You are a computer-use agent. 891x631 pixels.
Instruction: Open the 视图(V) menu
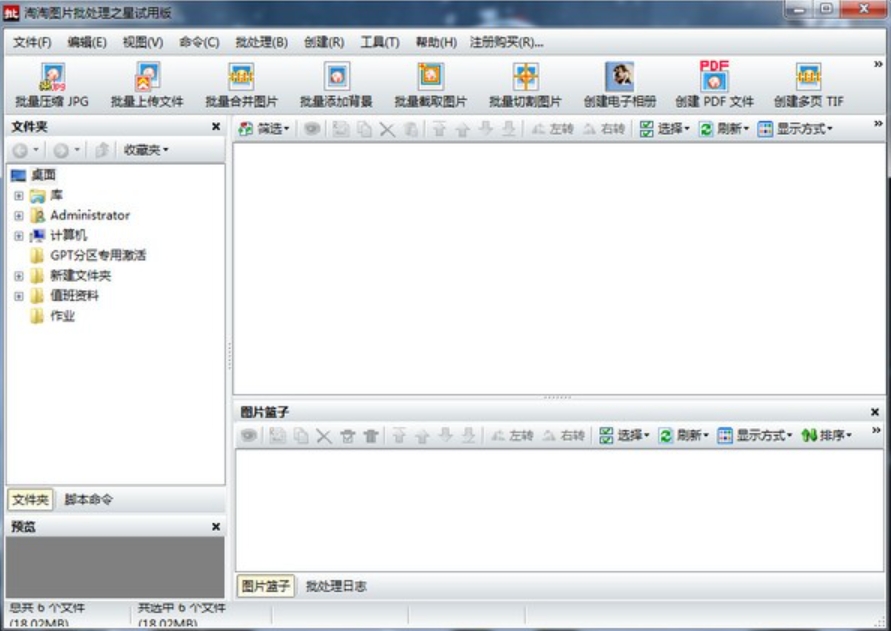click(143, 43)
